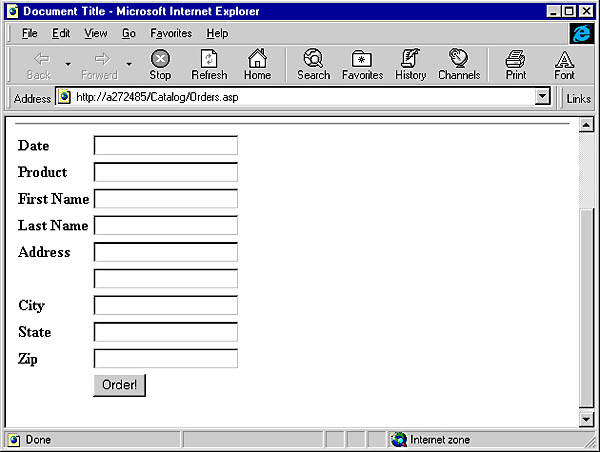Focus the Date input field
The width and height of the screenshot is (600, 452).
coord(165,146)
